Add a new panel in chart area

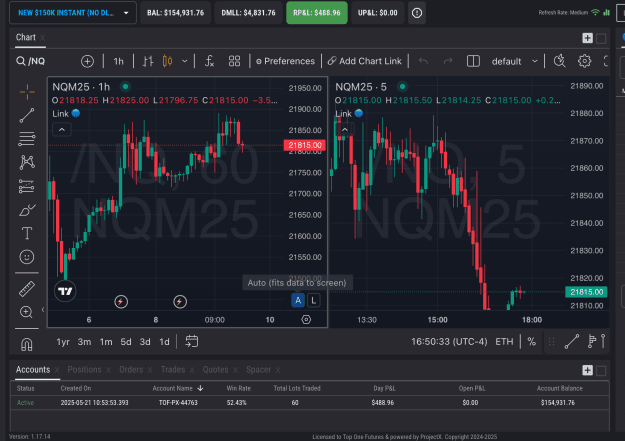[587, 38]
